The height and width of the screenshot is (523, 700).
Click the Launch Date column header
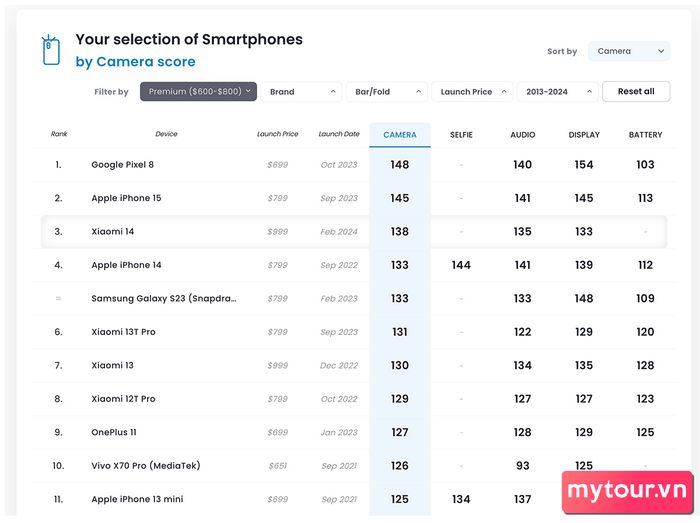tap(339, 134)
